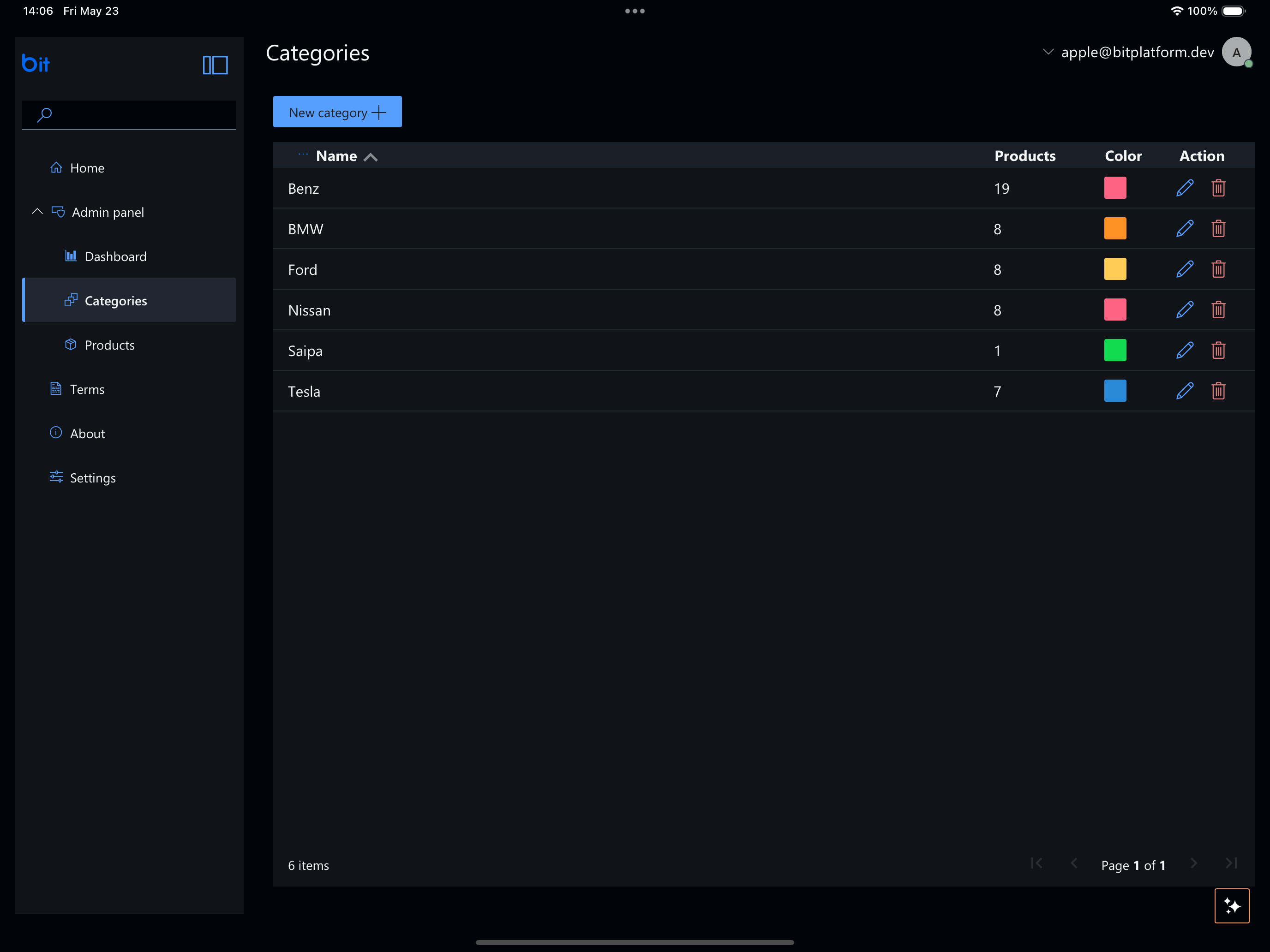The width and height of the screenshot is (1270, 952).
Task: Click the Color column header
Action: (x=1123, y=156)
